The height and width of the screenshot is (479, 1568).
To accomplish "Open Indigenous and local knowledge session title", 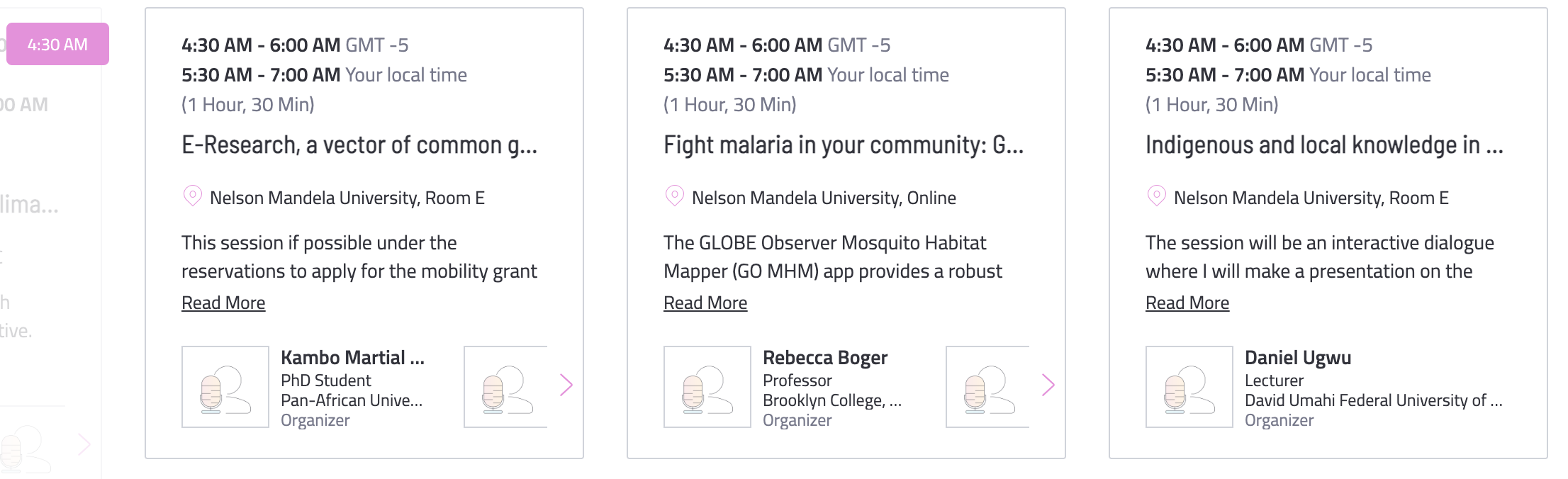I will pyautogui.click(x=1324, y=145).
